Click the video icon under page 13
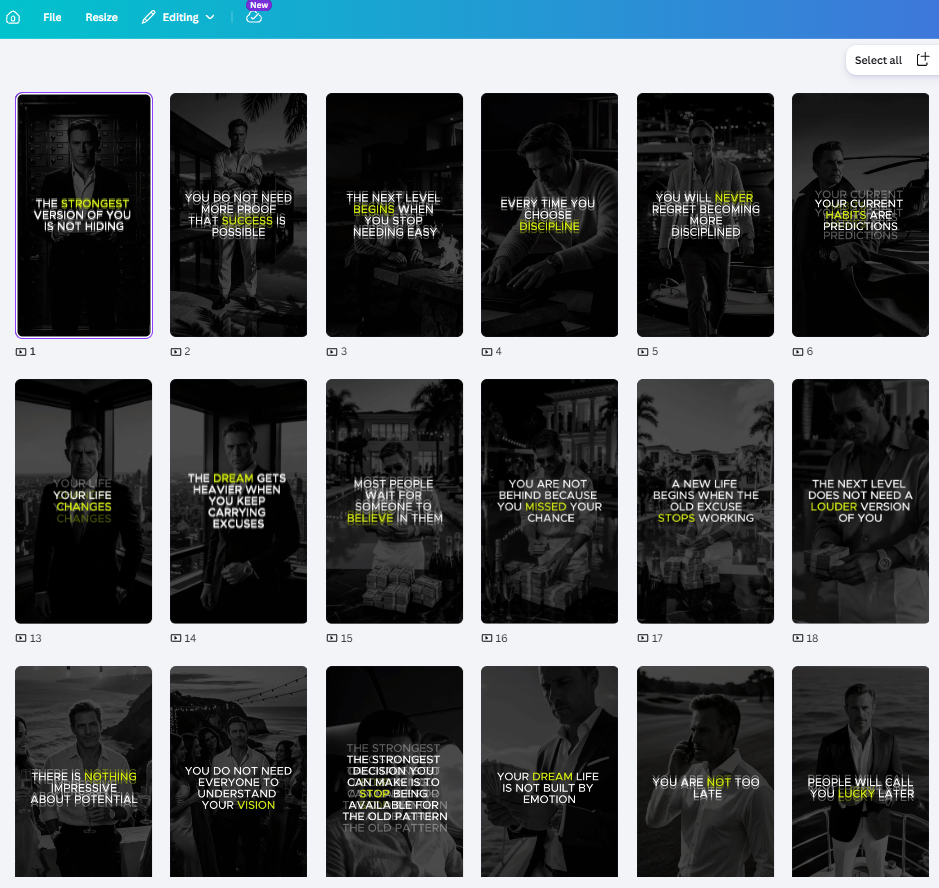The width and height of the screenshot is (939, 888). click(x=21, y=638)
